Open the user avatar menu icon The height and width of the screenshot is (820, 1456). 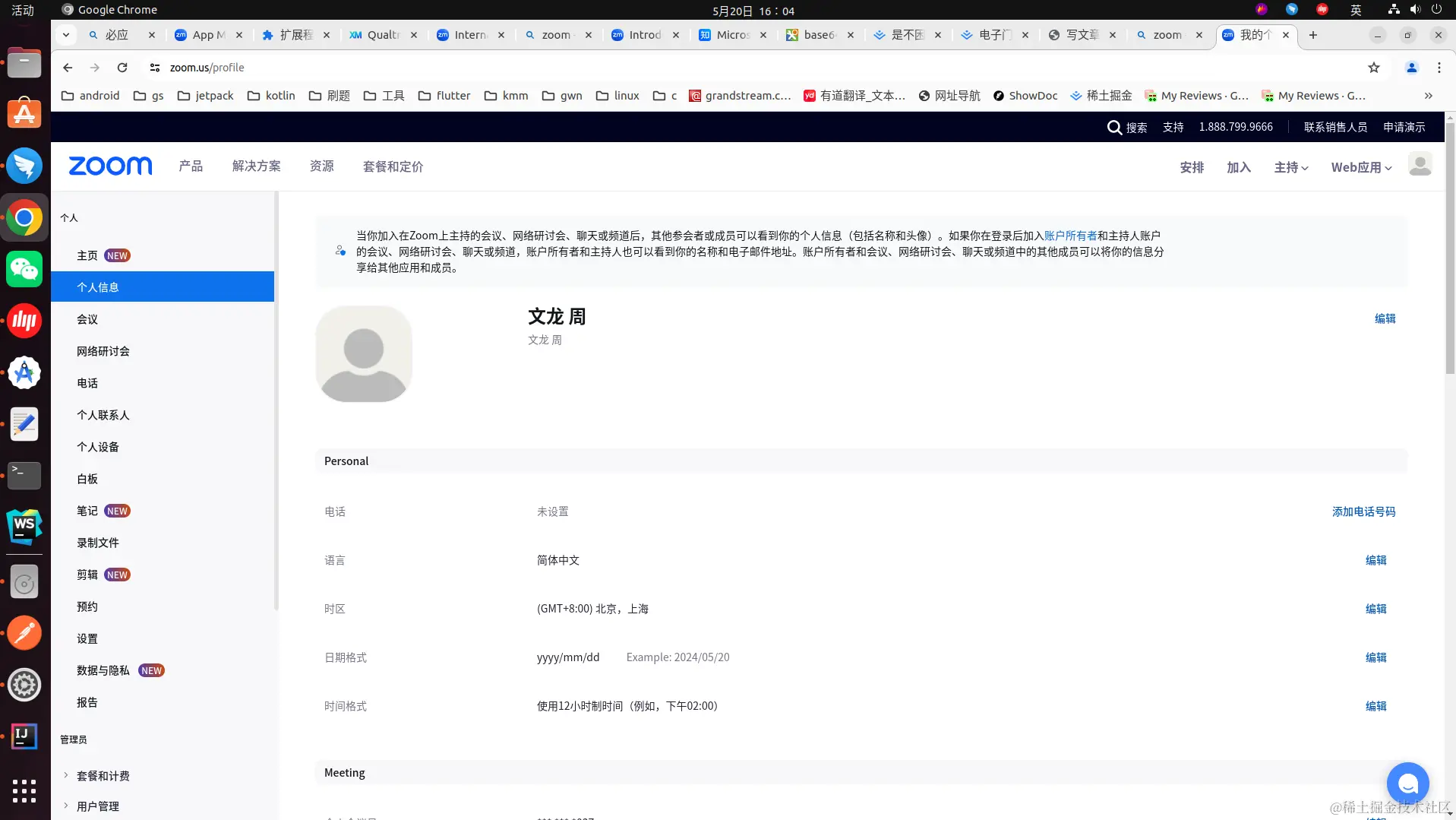1420,164
